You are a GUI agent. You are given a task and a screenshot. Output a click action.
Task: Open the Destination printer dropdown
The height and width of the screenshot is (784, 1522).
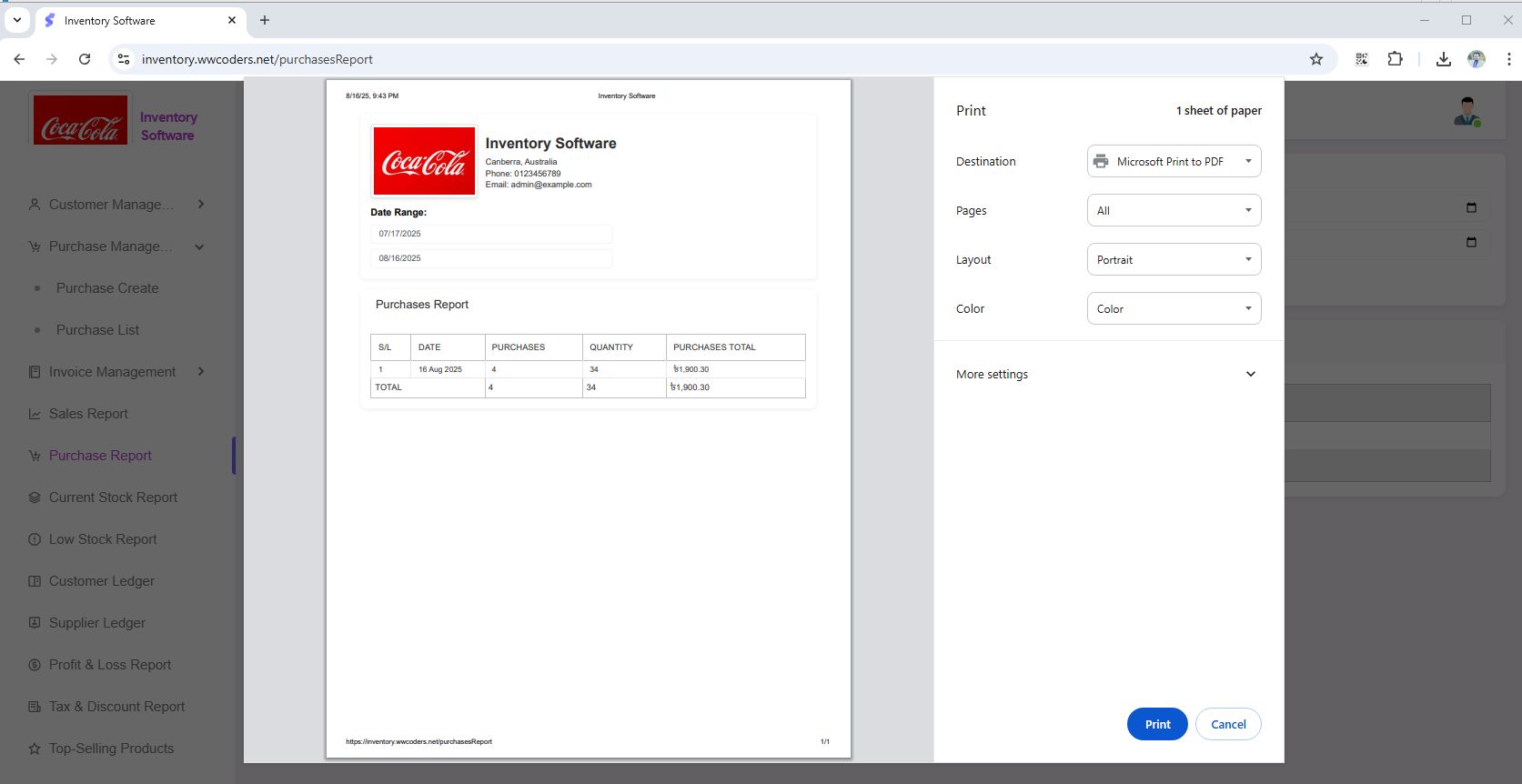[x=1174, y=161]
